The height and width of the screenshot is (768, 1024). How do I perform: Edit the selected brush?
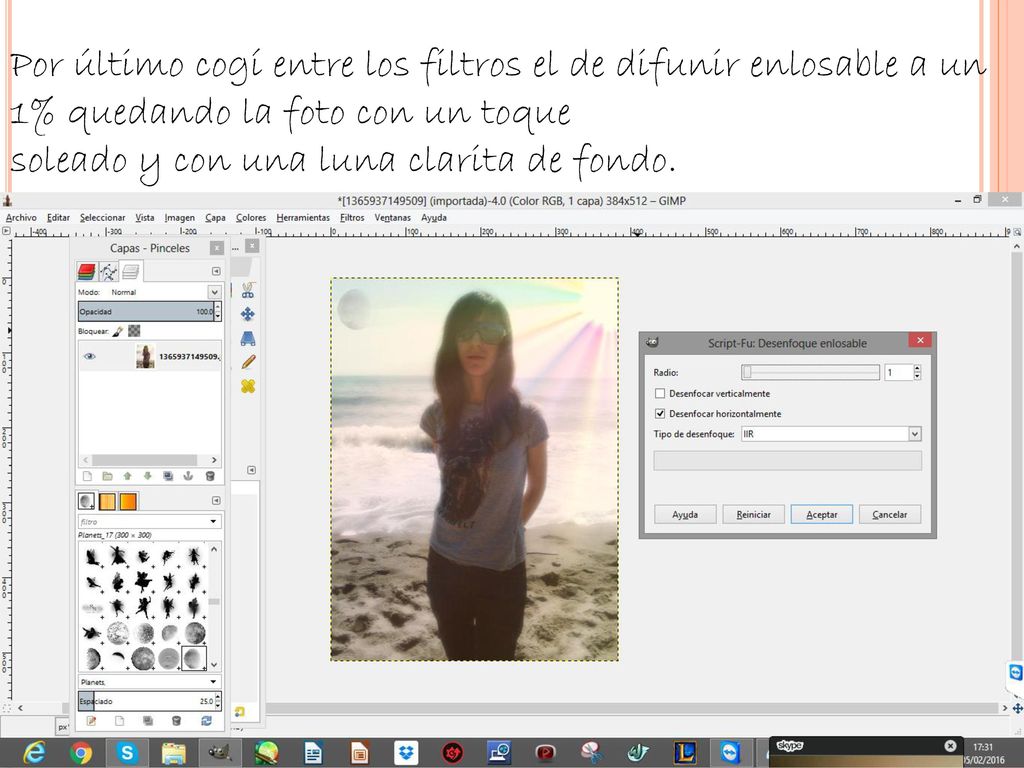pos(91,721)
